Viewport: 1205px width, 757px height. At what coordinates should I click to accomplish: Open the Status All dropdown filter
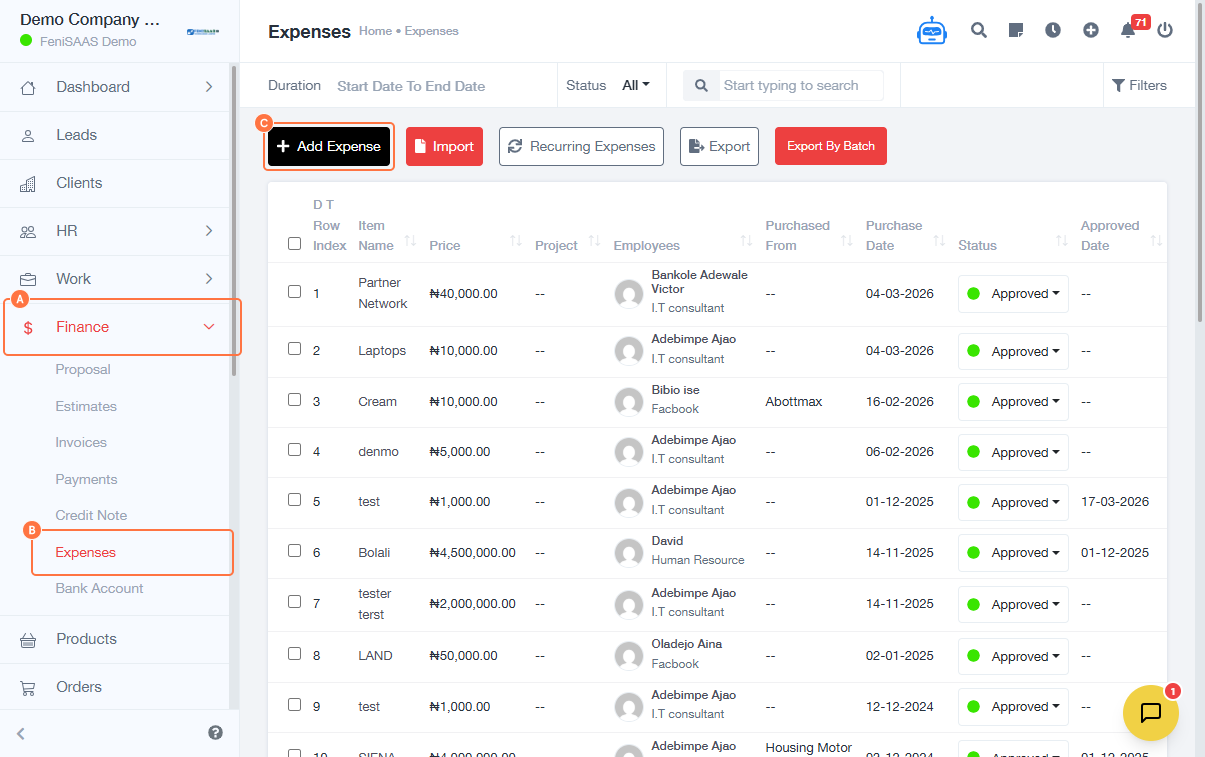coord(635,85)
